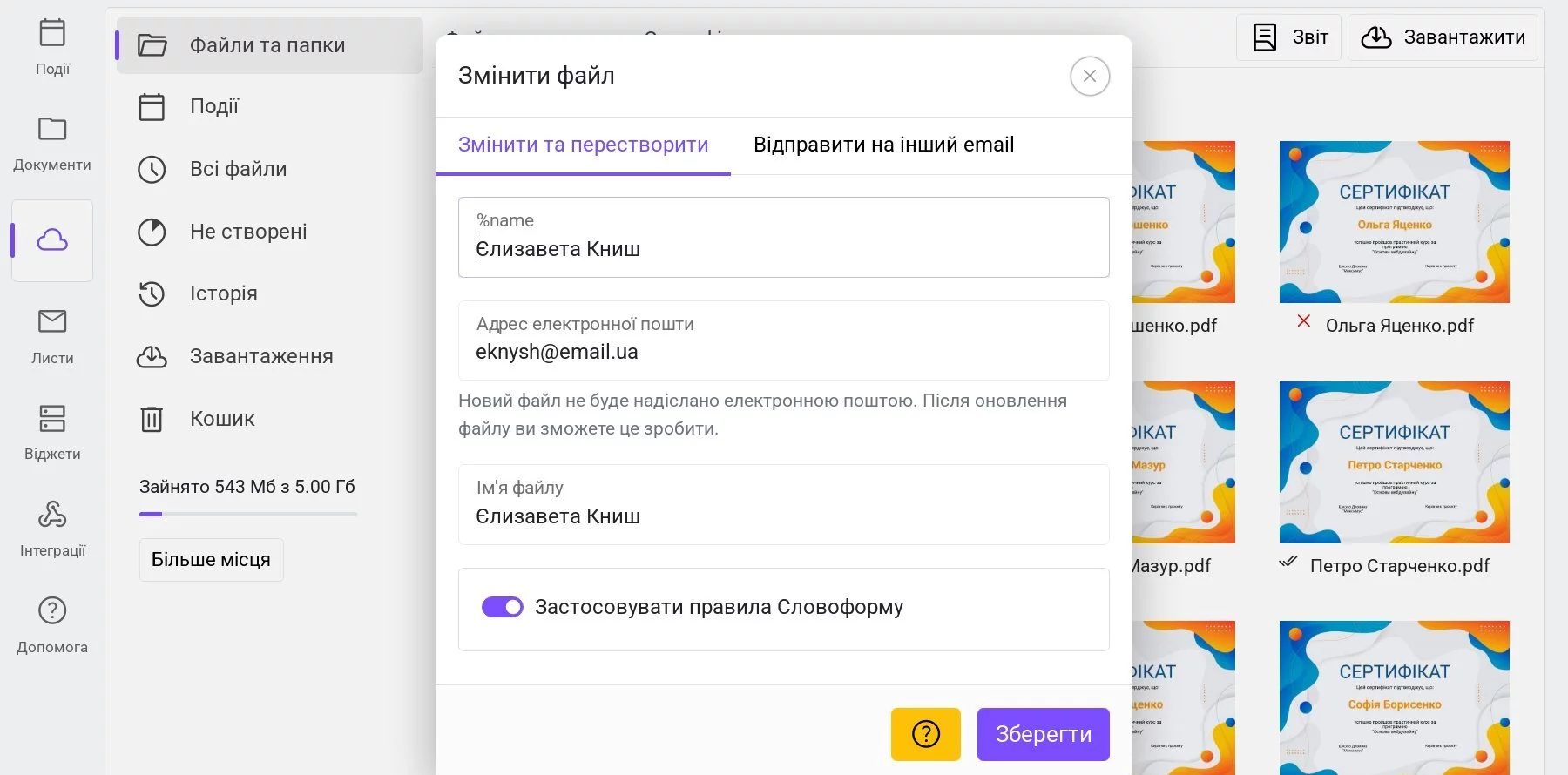
Task: Click the Звіт button label
Action: [x=1310, y=37]
